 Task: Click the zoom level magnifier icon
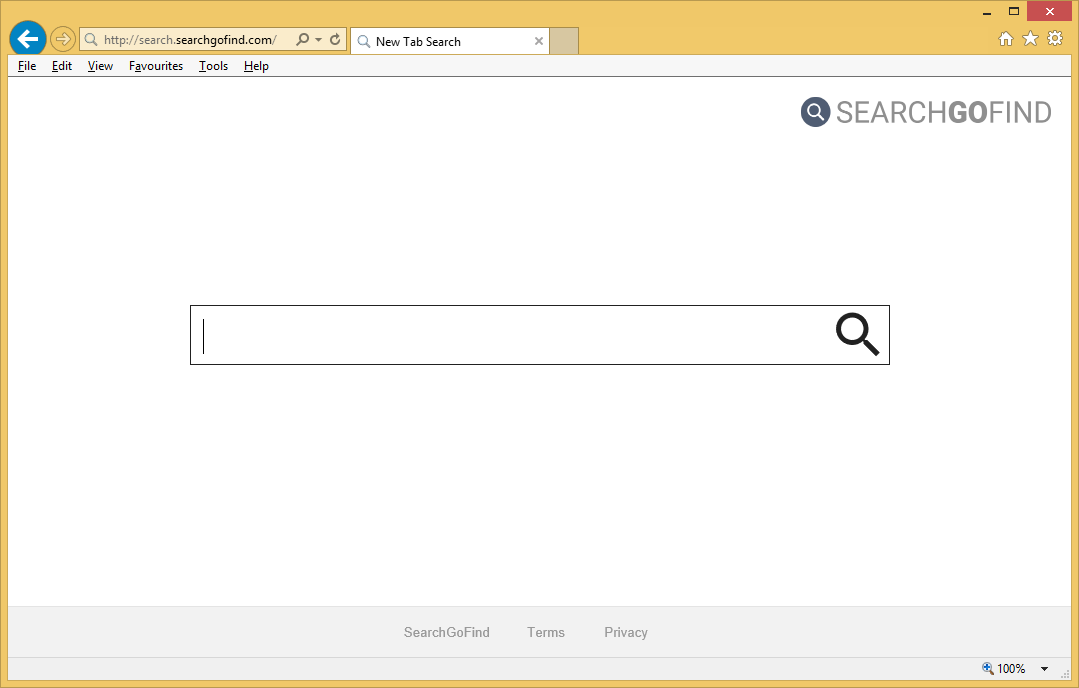tap(987, 668)
